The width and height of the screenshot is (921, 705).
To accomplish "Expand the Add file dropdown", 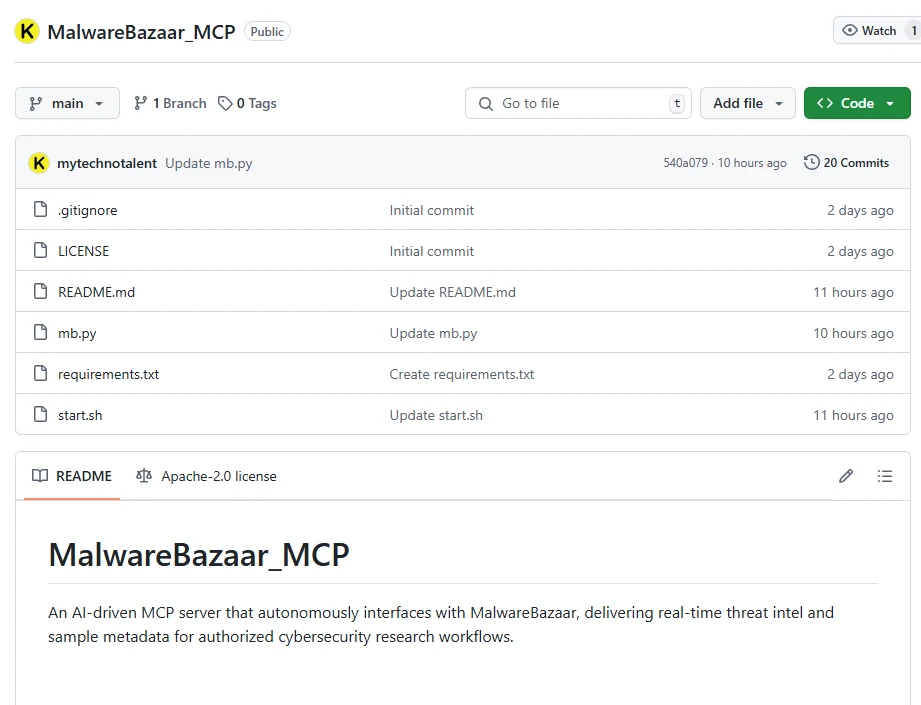I will click(x=747, y=103).
